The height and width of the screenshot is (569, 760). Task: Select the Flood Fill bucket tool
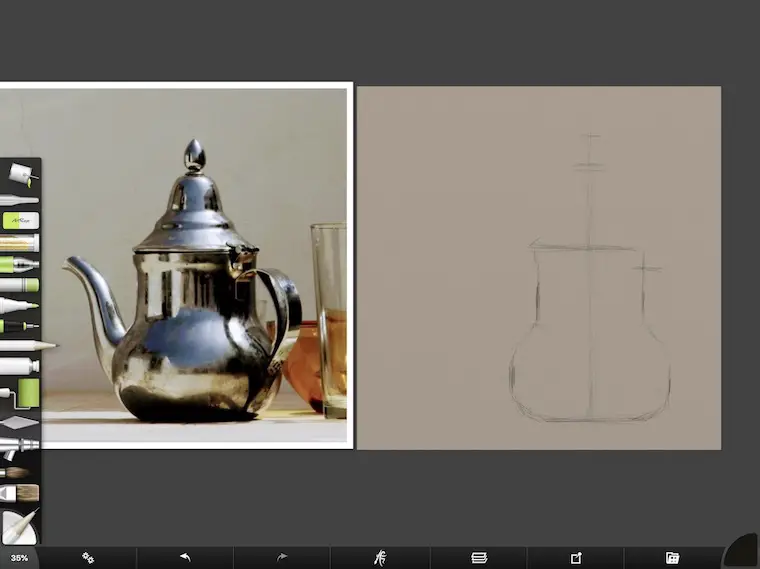click(23, 174)
